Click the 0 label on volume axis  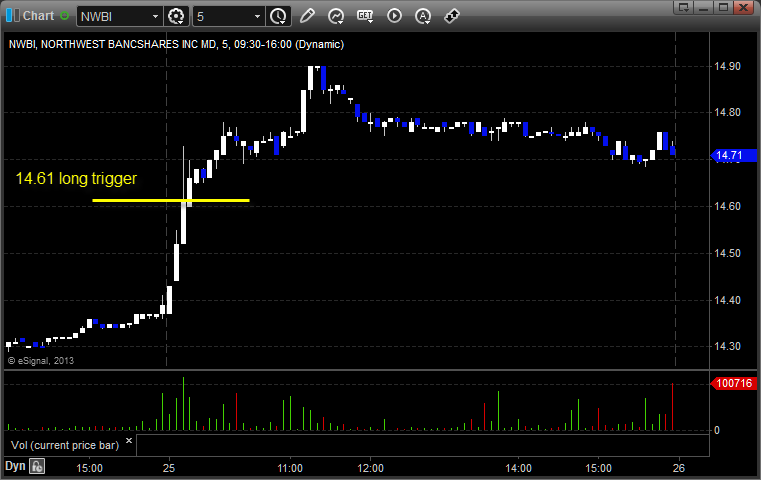(717, 430)
